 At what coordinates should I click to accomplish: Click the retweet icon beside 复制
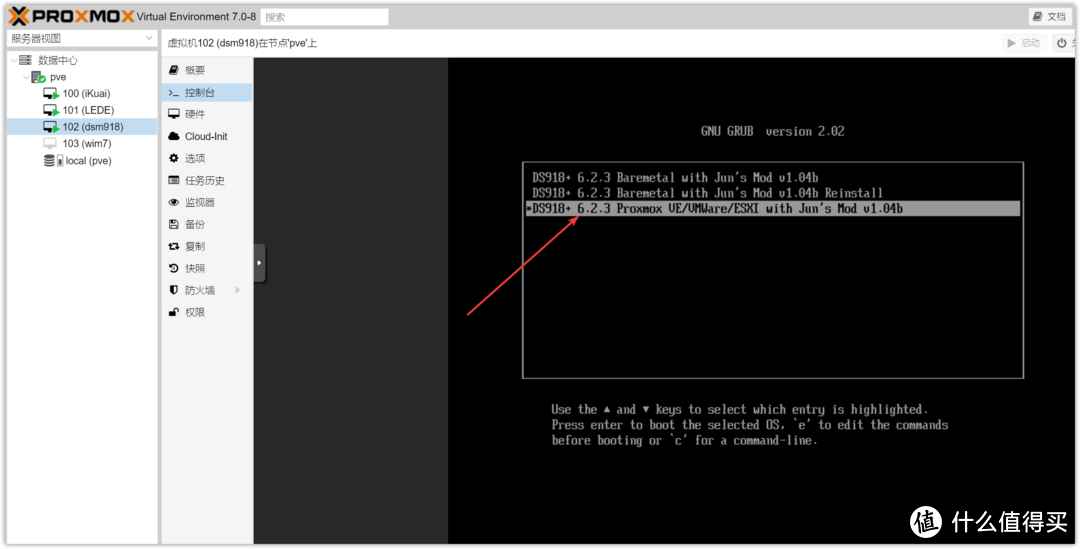[174, 247]
